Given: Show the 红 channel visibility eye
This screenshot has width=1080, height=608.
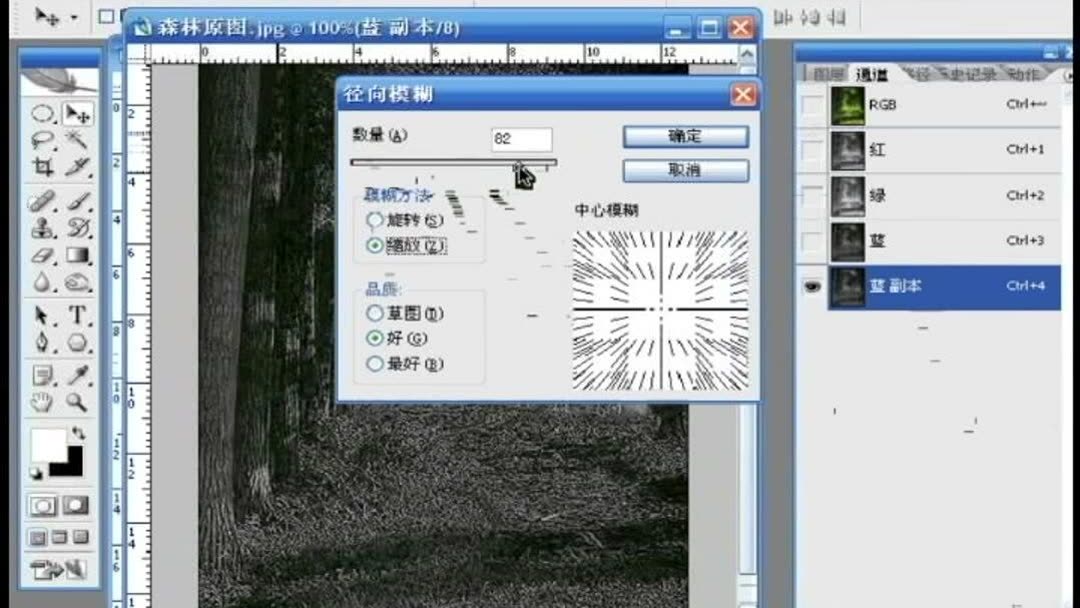Looking at the screenshot, I should 810,150.
